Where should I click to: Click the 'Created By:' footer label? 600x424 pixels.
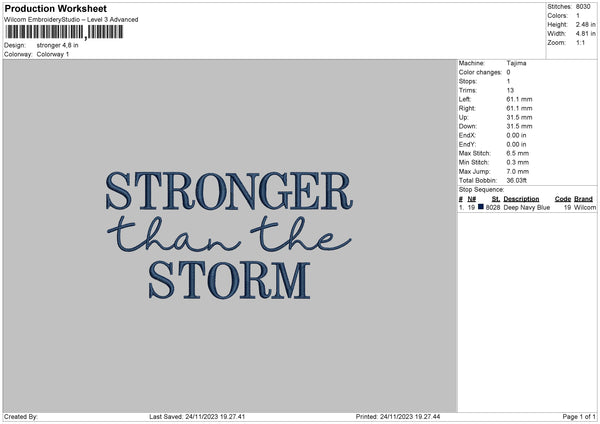point(21,417)
